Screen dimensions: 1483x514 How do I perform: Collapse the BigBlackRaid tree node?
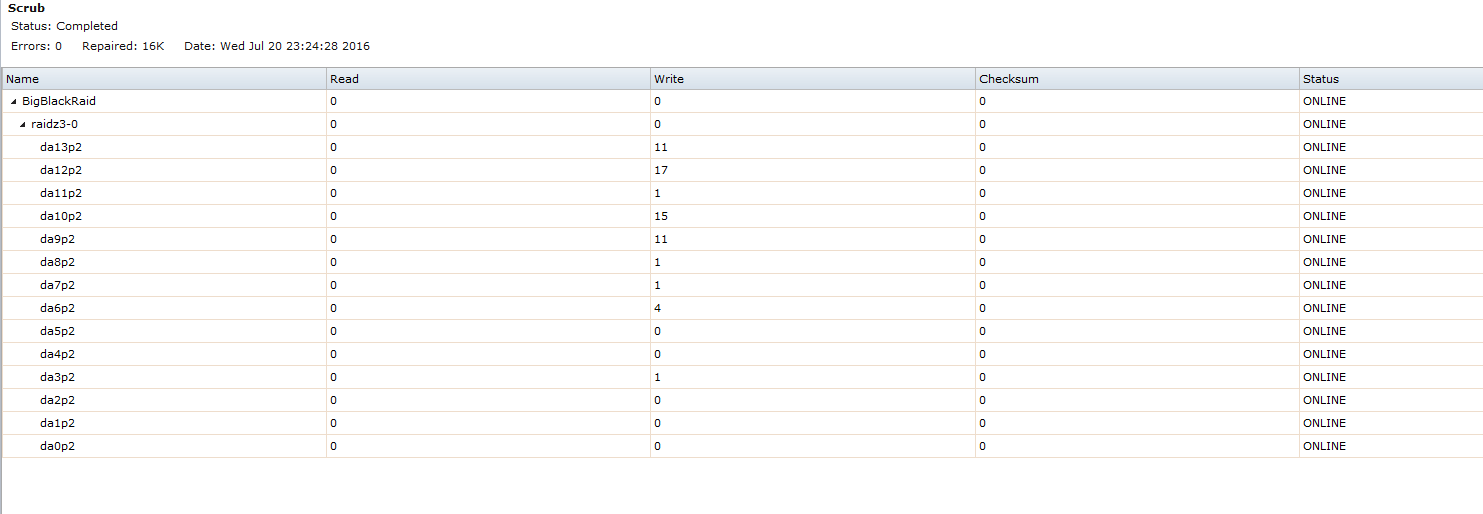click(x=14, y=102)
